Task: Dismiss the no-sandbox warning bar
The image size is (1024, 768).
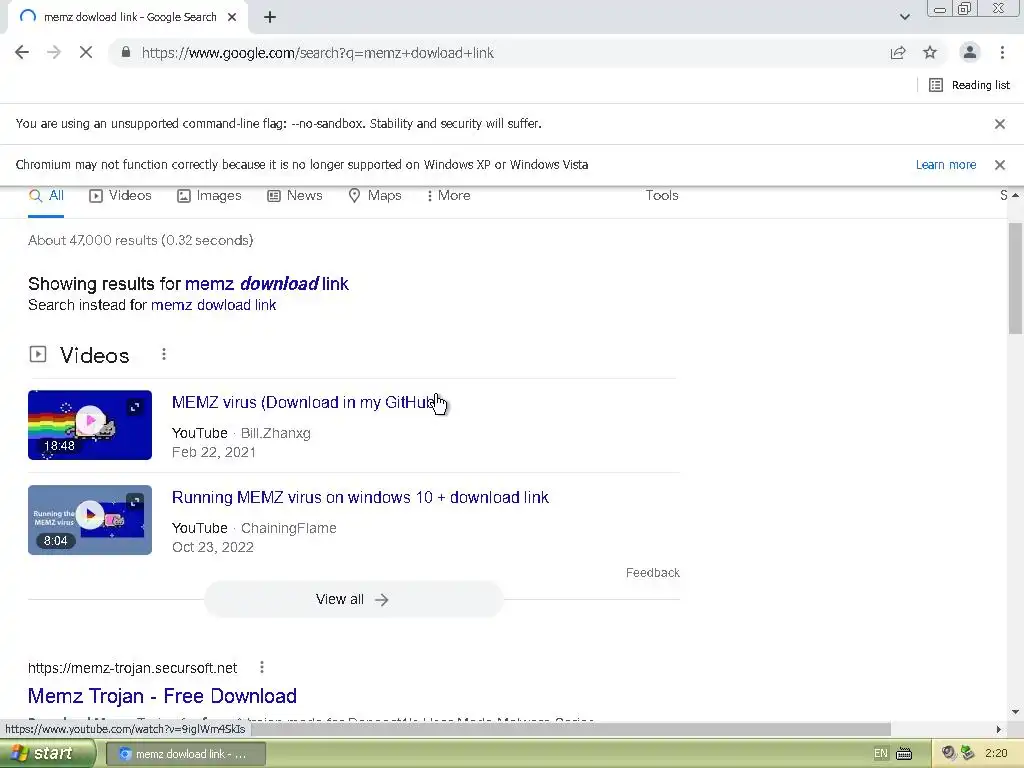Action: [999, 124]
